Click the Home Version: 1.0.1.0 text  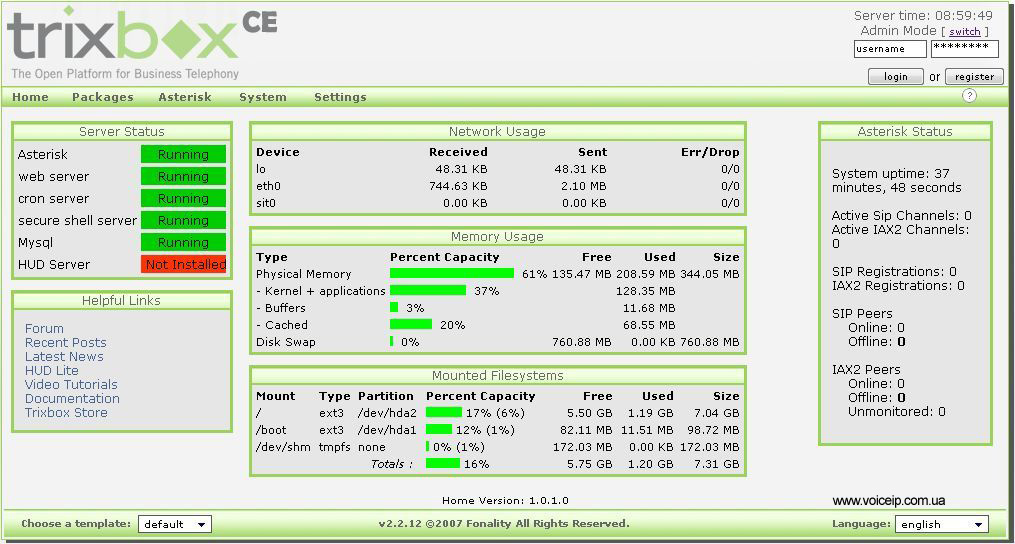point(506,500)
